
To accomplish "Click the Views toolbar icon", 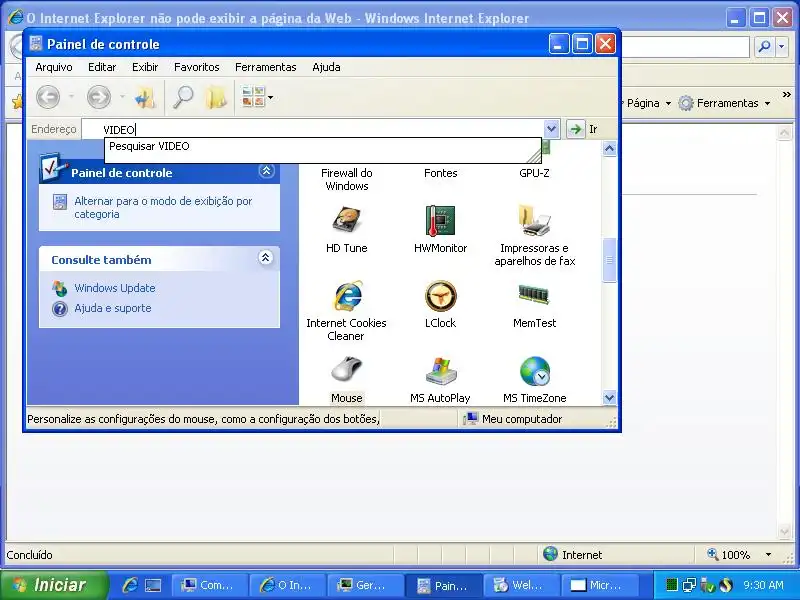I will 253,96.
